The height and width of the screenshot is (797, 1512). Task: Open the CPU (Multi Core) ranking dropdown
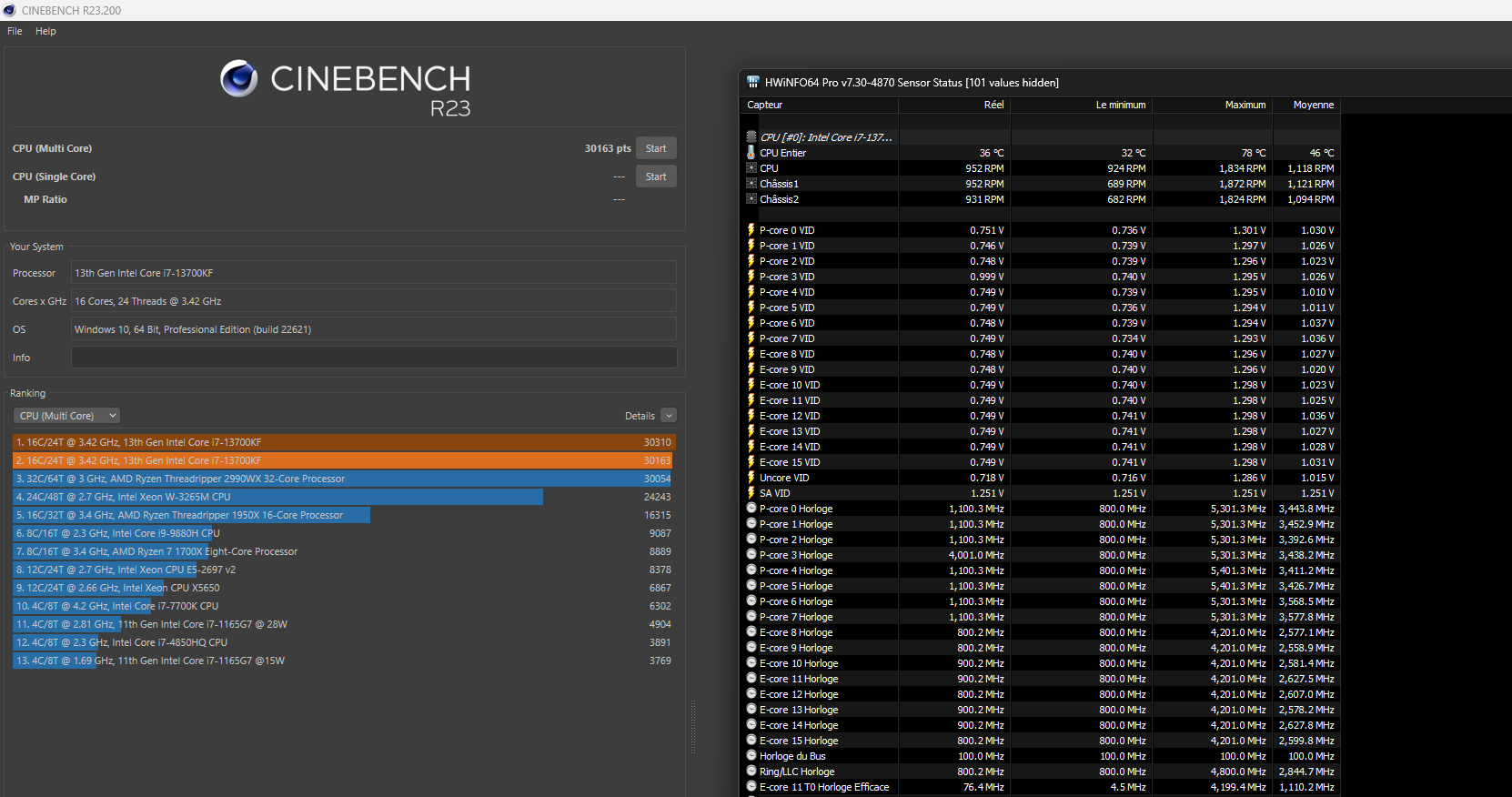(66, 416)
